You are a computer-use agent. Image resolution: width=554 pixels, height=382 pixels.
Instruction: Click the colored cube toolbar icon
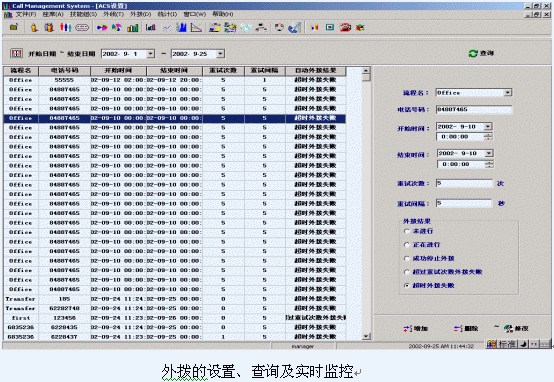[x=360, y=27]
